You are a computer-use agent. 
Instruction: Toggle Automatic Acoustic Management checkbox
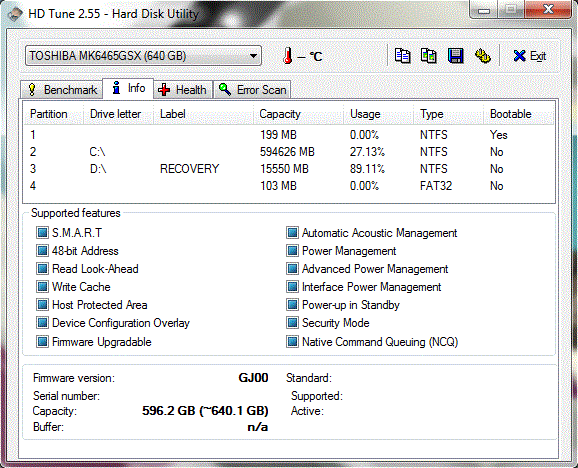click(x=292, y=233)
